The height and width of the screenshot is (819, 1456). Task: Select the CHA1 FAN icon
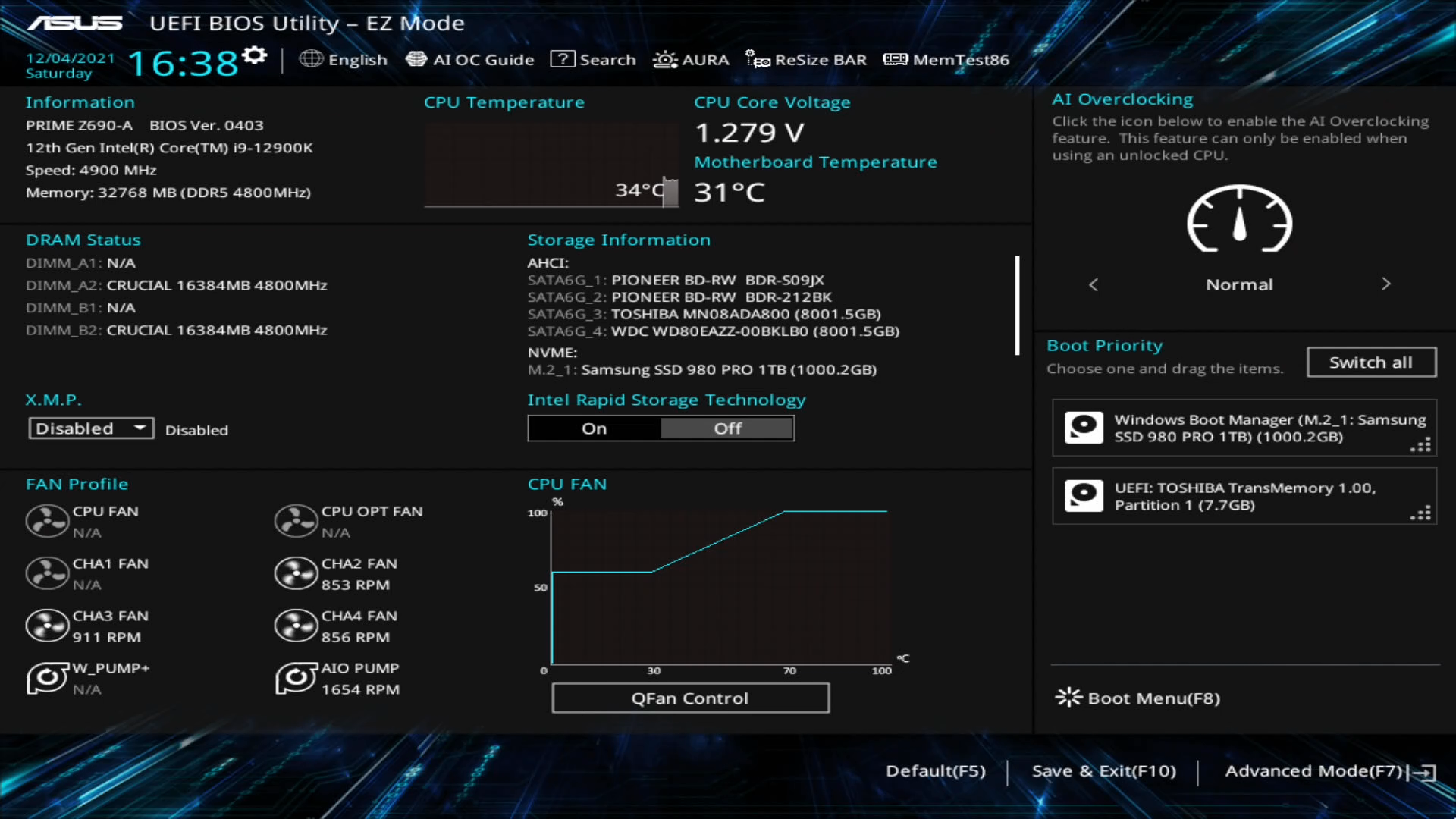tap(47, 573)
